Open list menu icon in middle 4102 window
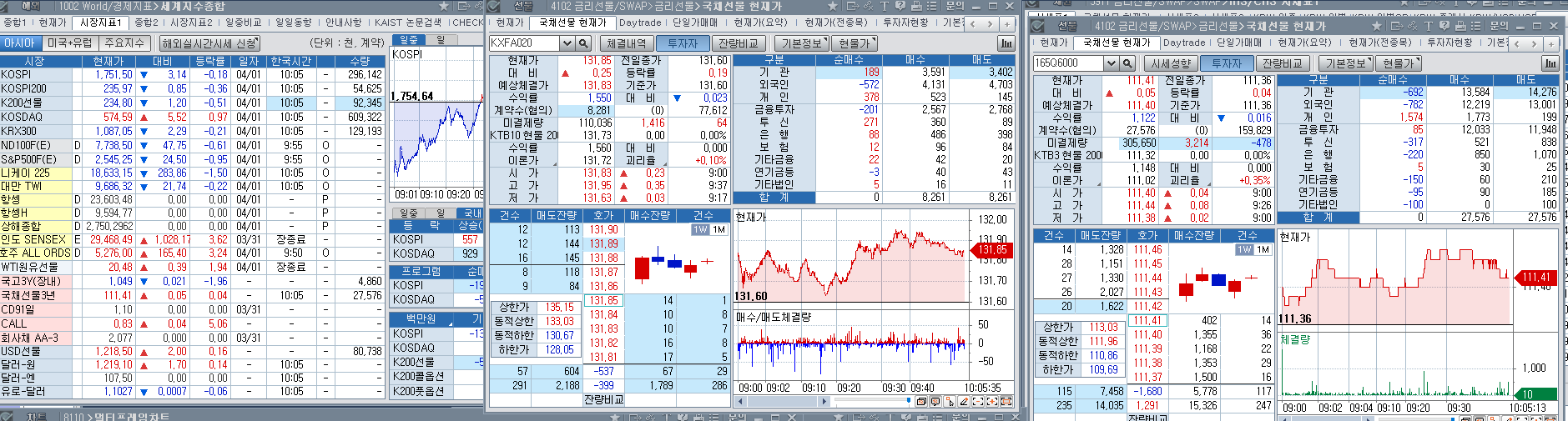This screenshot has width=1568, height=421. coord(931,6)
